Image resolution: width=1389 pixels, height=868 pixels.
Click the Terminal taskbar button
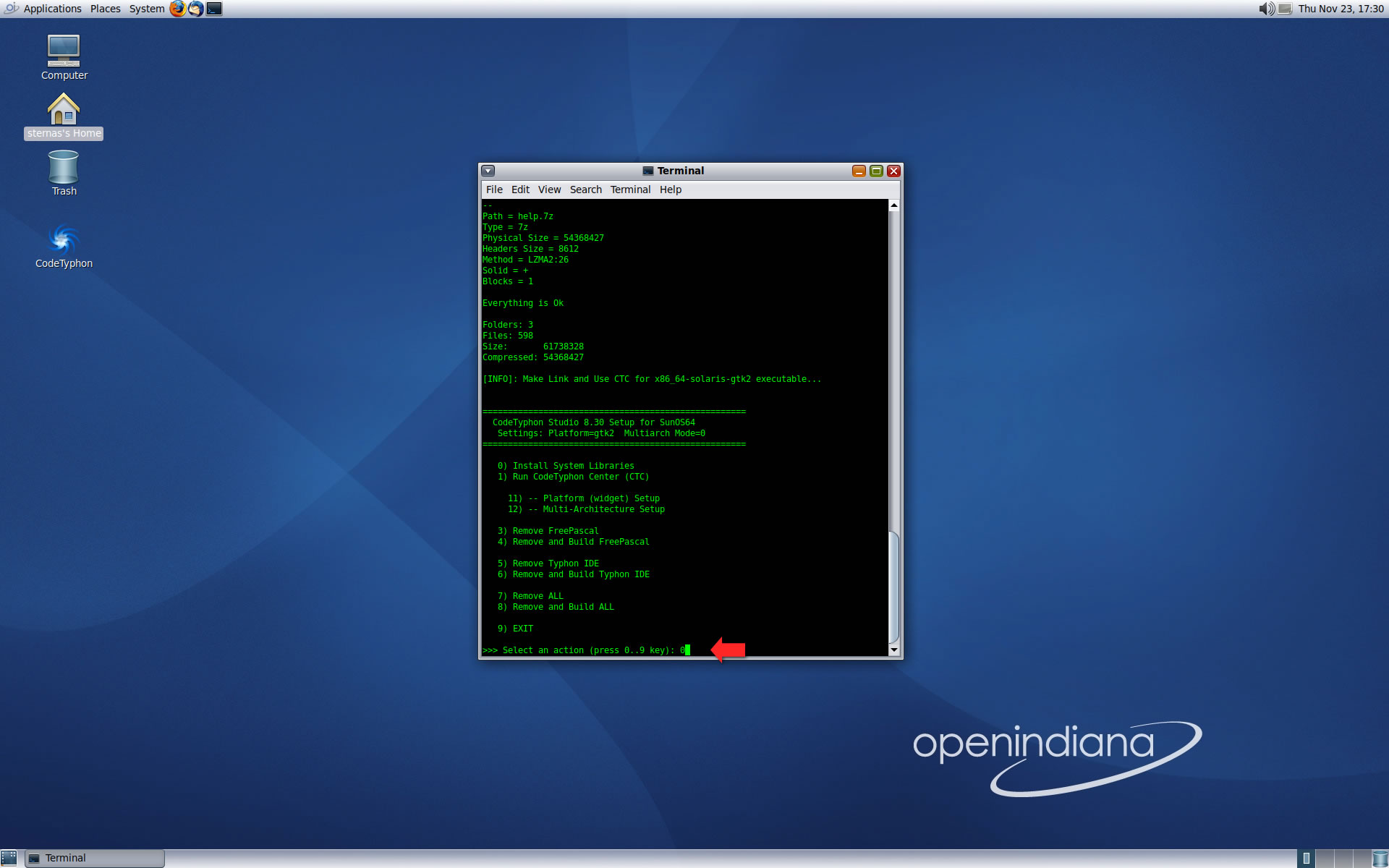point(95,858)
